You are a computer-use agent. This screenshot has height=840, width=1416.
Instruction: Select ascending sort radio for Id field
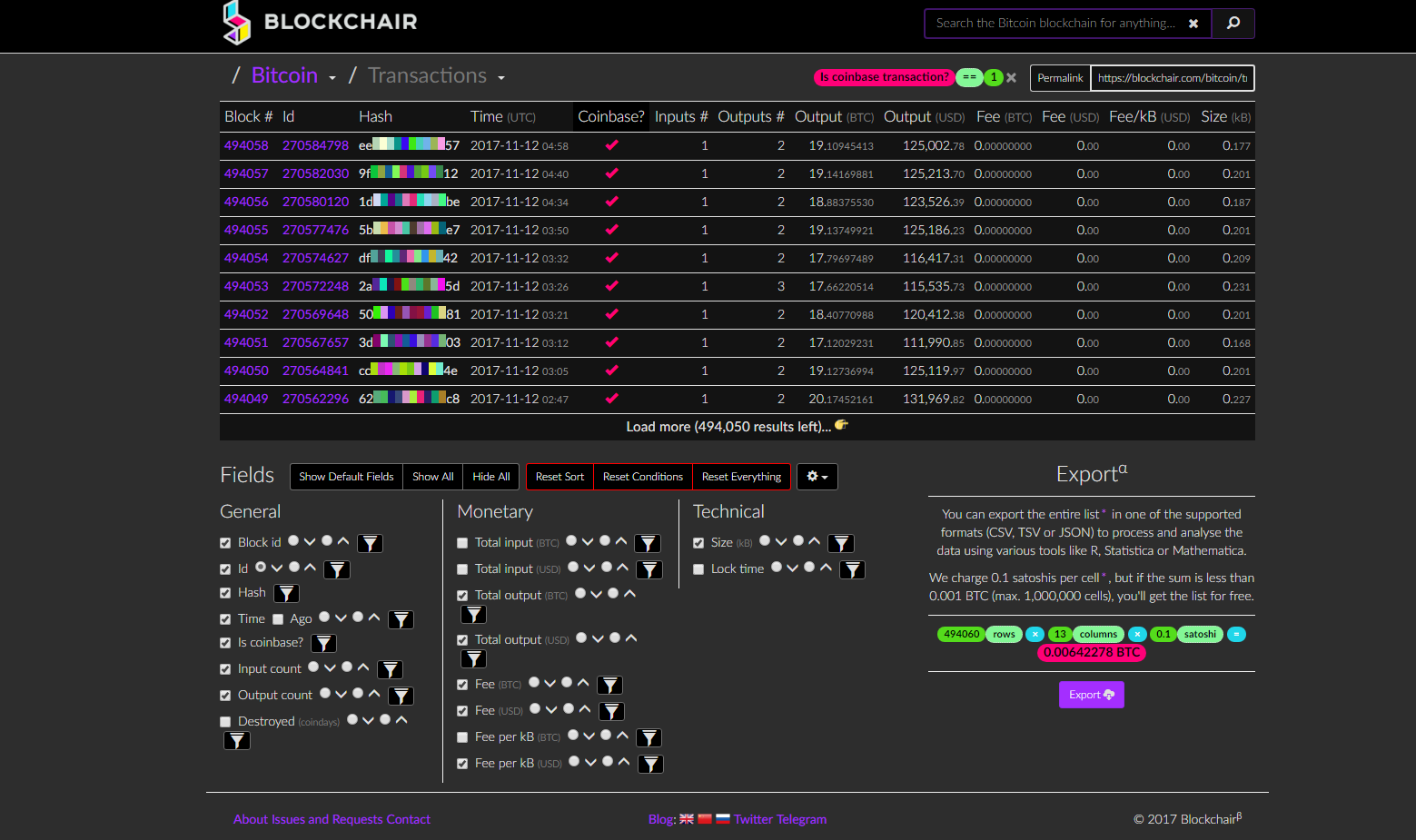pos(294,568)
